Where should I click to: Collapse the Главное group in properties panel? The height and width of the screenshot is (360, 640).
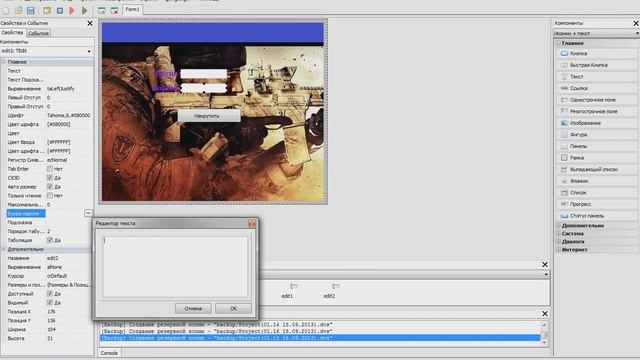pos(4,62)
